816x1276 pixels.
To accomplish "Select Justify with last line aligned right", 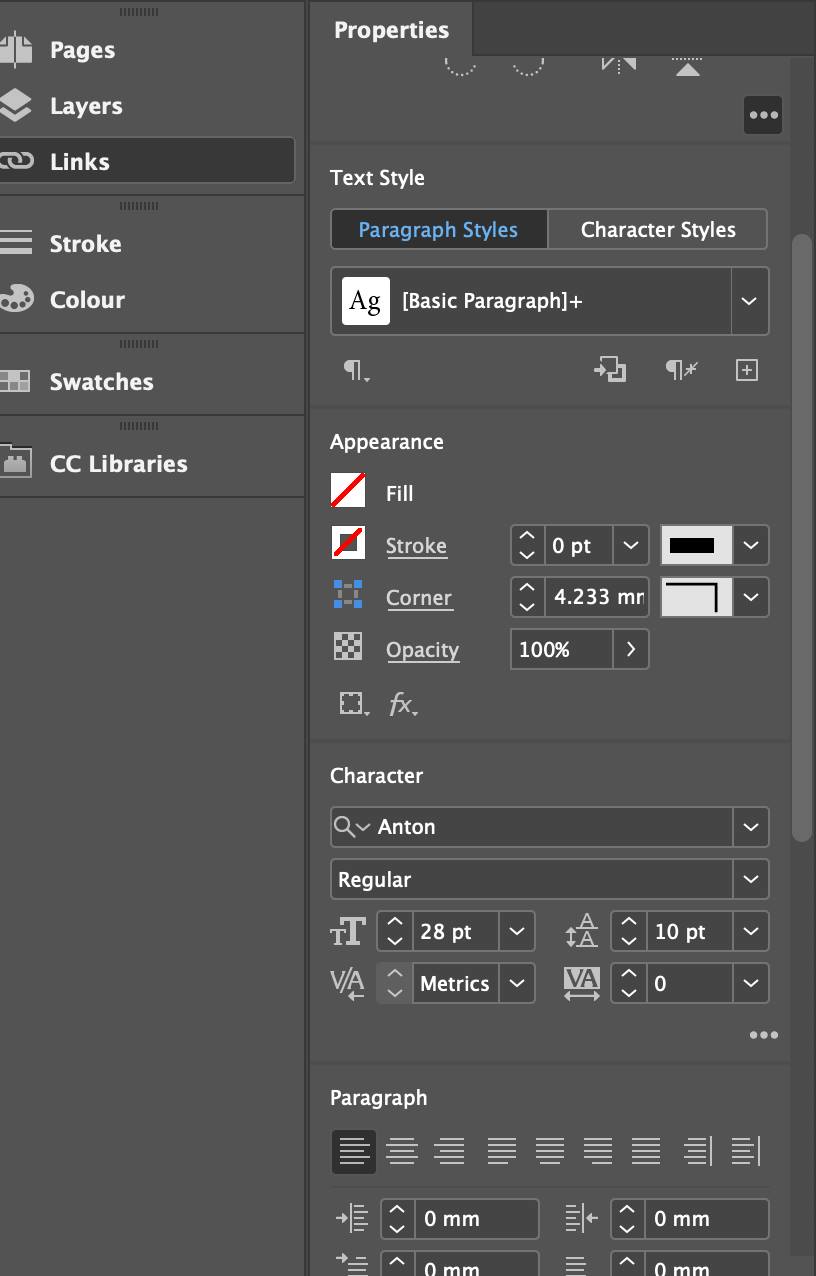I will pyautogui.click(x=598, y=1151).
